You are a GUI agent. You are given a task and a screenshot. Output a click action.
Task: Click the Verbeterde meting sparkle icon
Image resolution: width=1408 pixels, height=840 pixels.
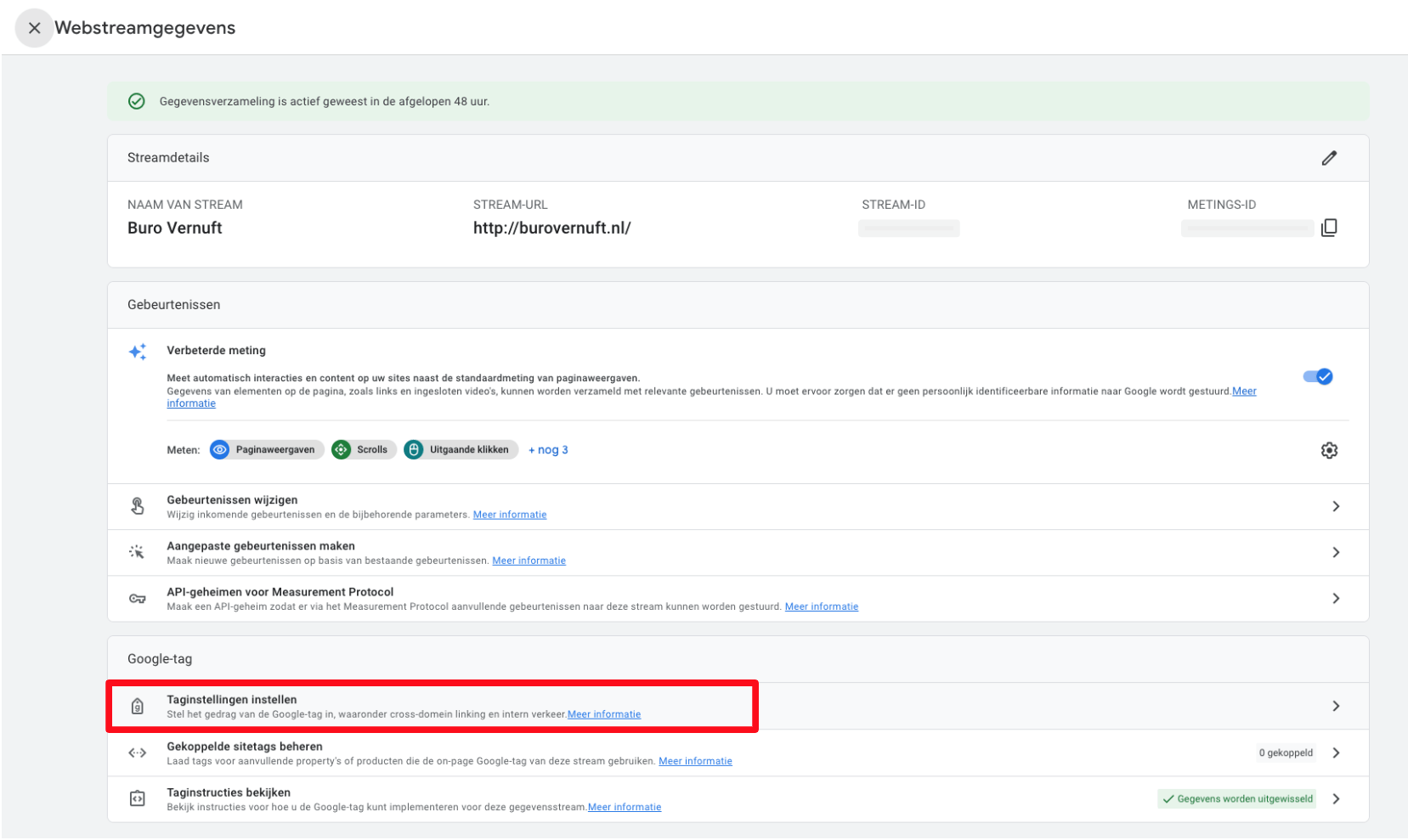click(138, 352)
